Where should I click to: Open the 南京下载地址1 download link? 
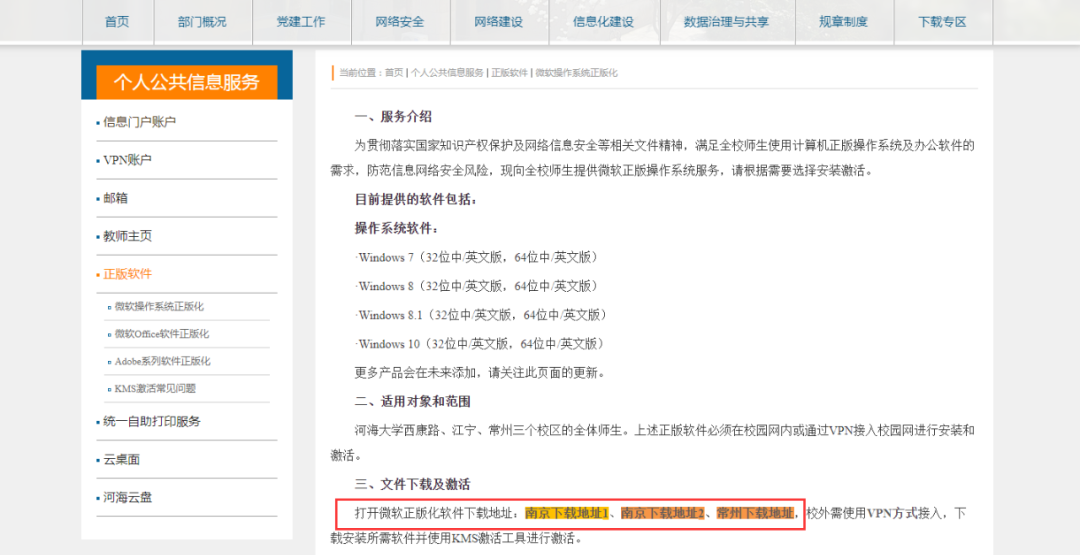[566, 513]
